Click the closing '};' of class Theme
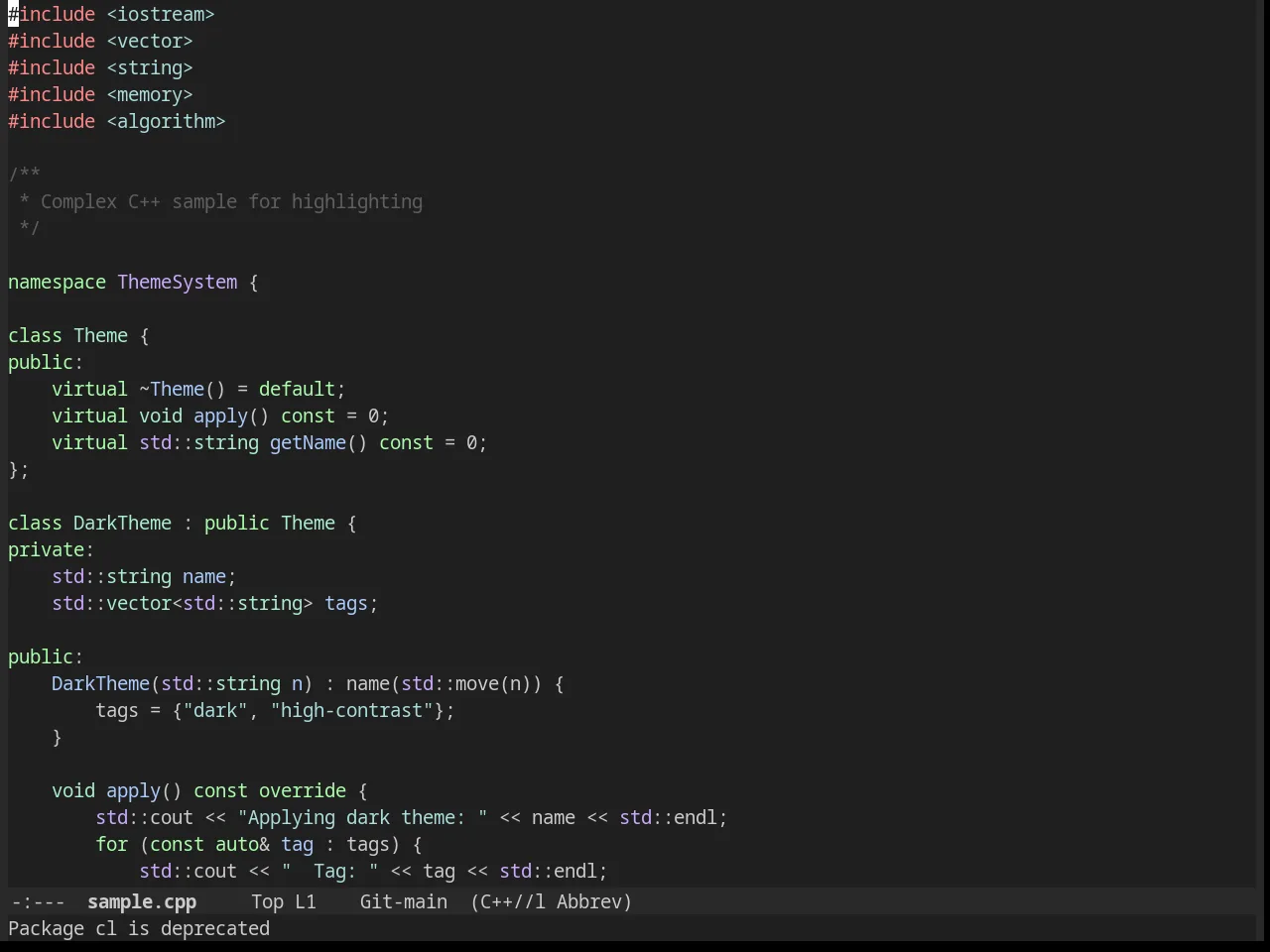The image size is (1270, 952). tap(19, 469)
